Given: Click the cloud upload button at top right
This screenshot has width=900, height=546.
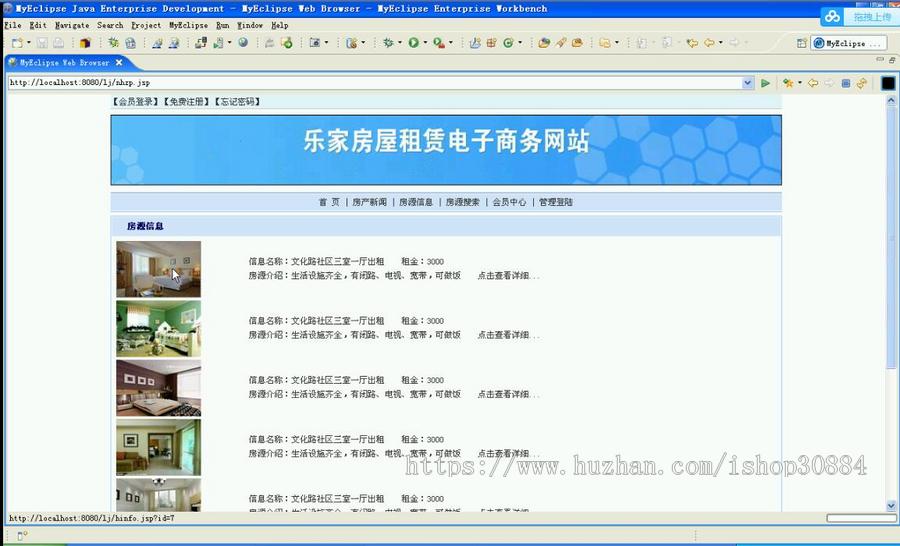Looking at the screenshot, I should click(859, 17).
